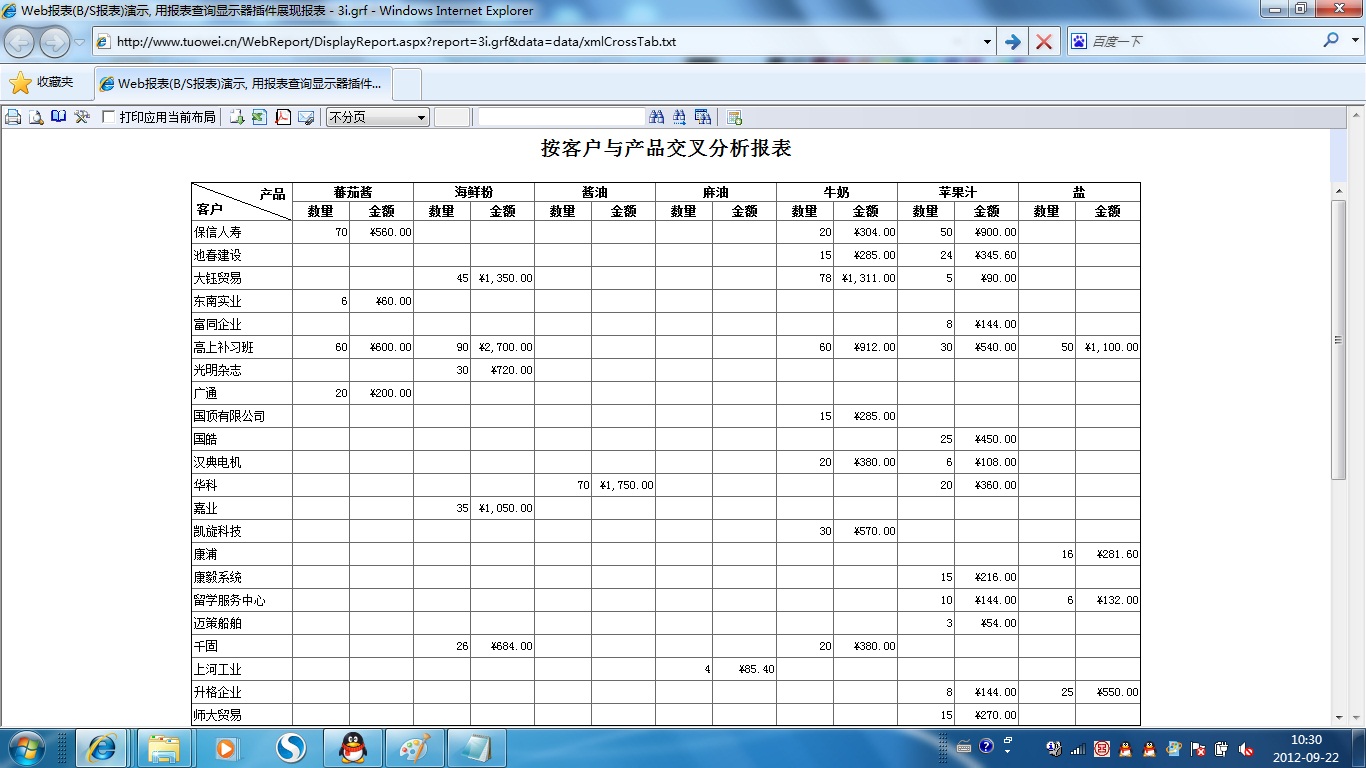Click the browser Back navigation button
Screen dimensions: 1366x768
(x=20, y=42)
